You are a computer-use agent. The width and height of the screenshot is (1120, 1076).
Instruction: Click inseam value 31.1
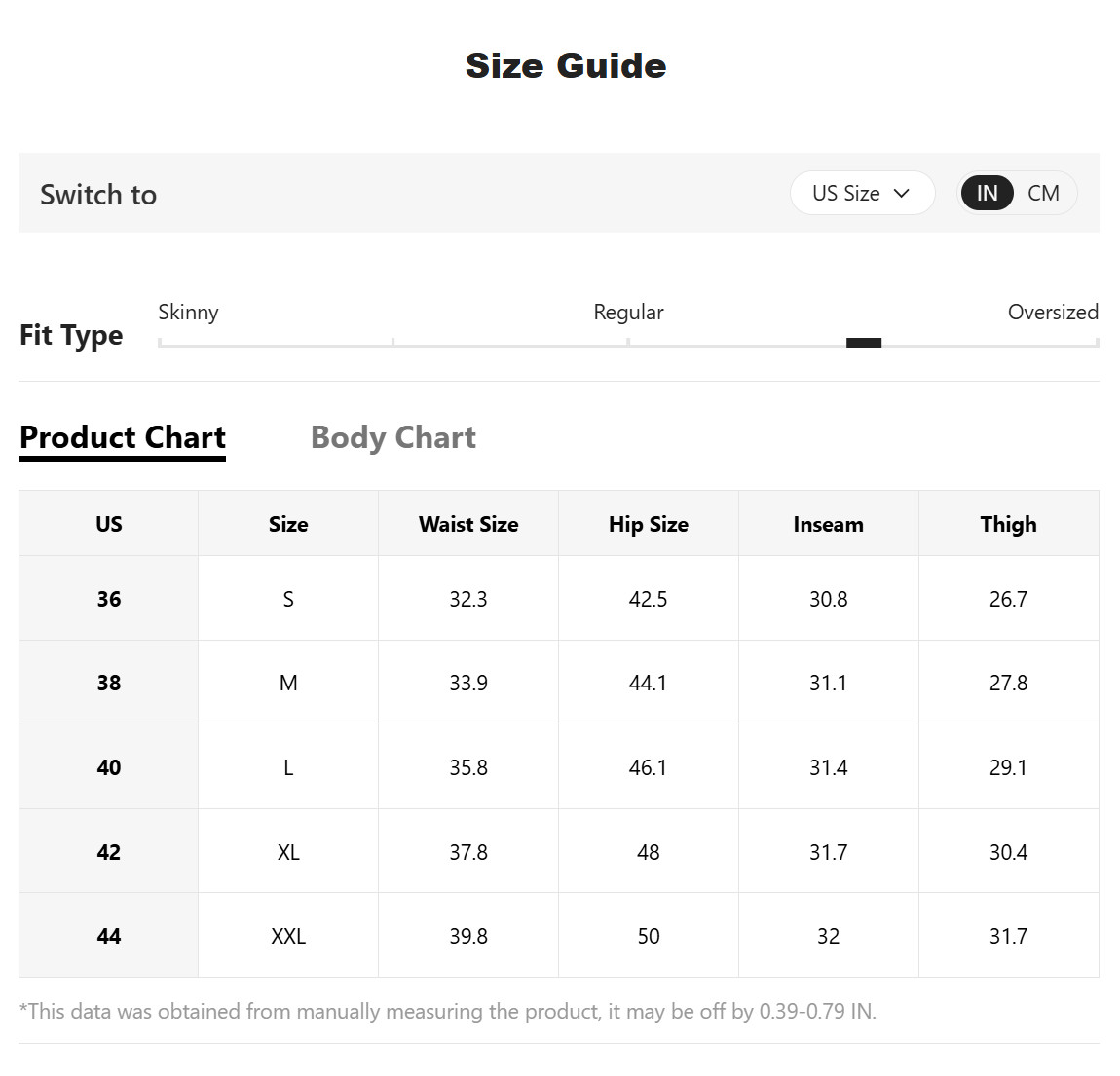click(829, 683)
